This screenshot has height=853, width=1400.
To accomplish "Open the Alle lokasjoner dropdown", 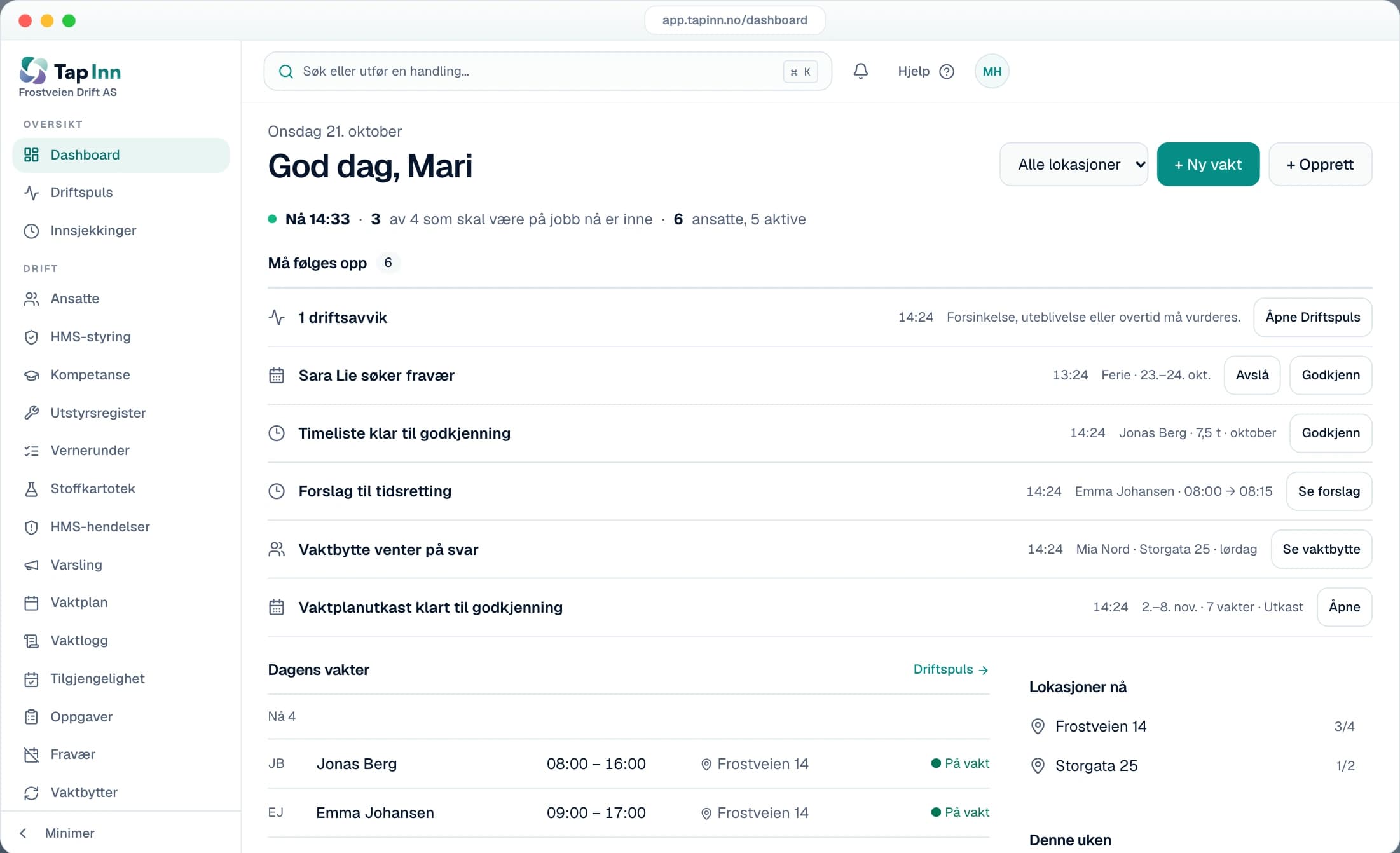I will coord(1074,165).
